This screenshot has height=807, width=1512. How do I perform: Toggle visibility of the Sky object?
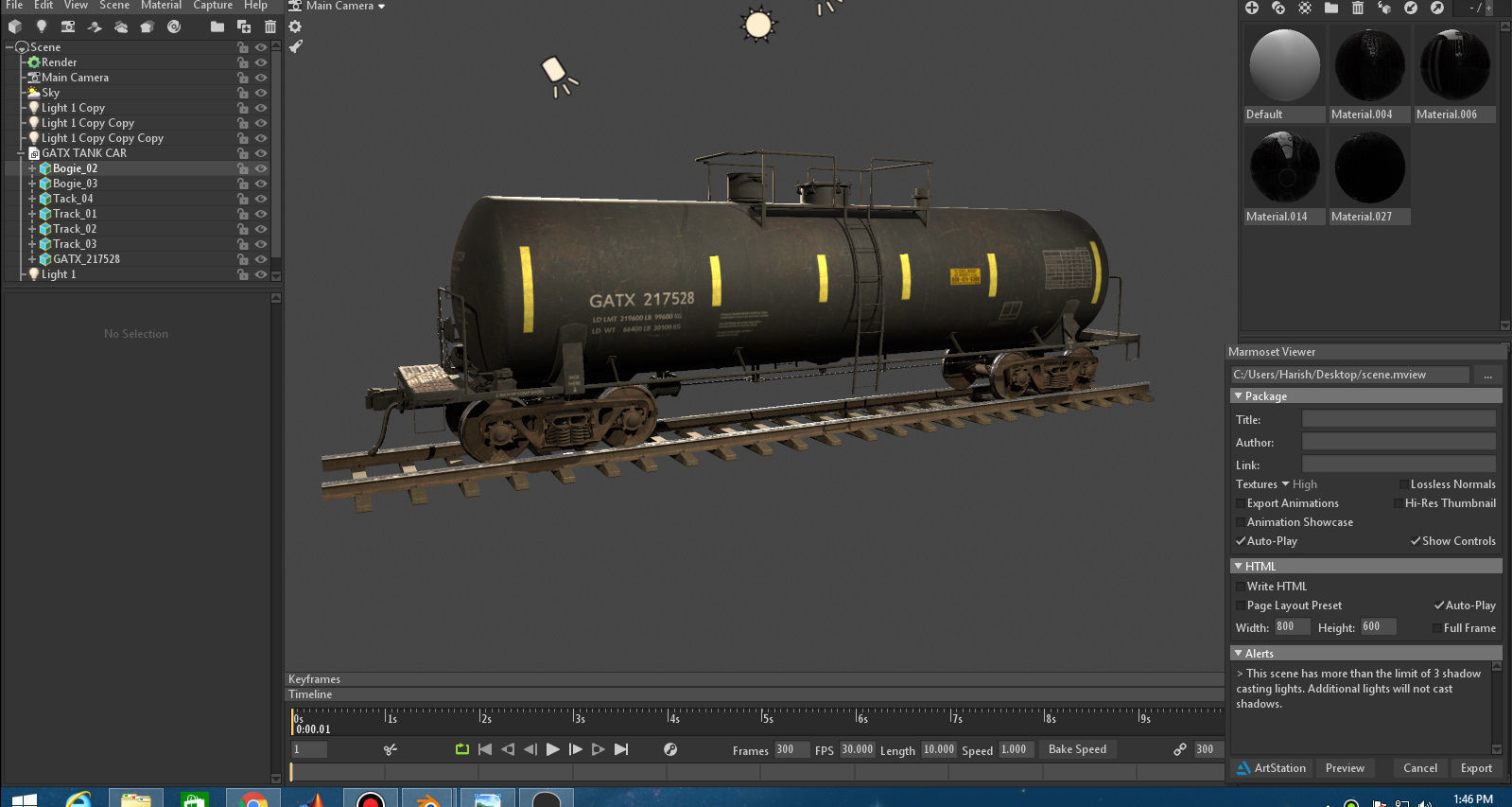[x=261, y=93]
